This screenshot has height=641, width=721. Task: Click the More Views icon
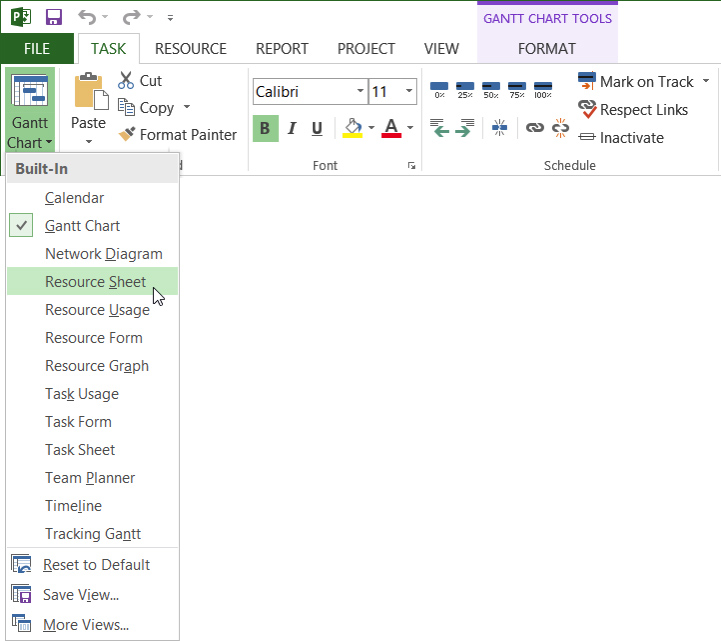(x=21, y=624)
